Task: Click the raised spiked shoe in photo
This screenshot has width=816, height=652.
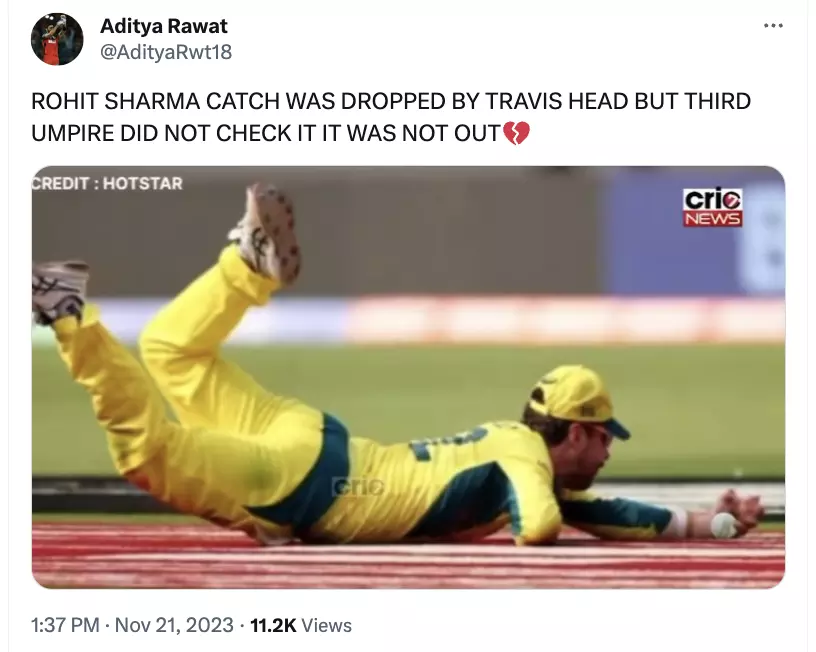Action: 267,233
